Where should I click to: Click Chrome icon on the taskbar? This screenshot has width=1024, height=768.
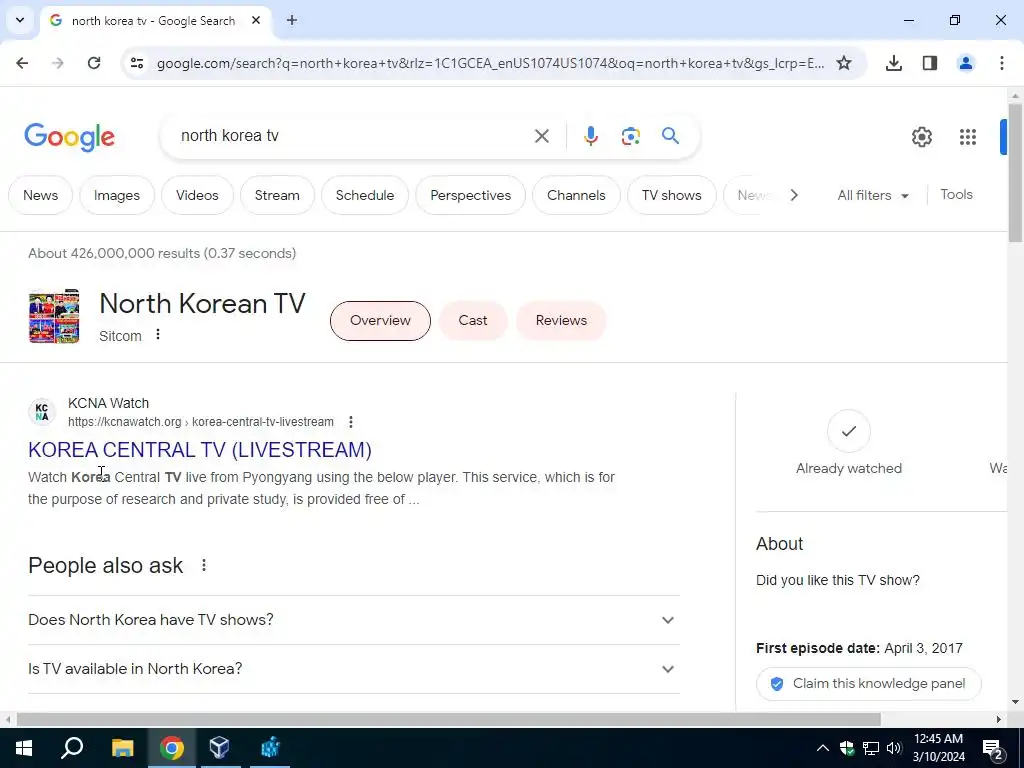tap(171, 748)
